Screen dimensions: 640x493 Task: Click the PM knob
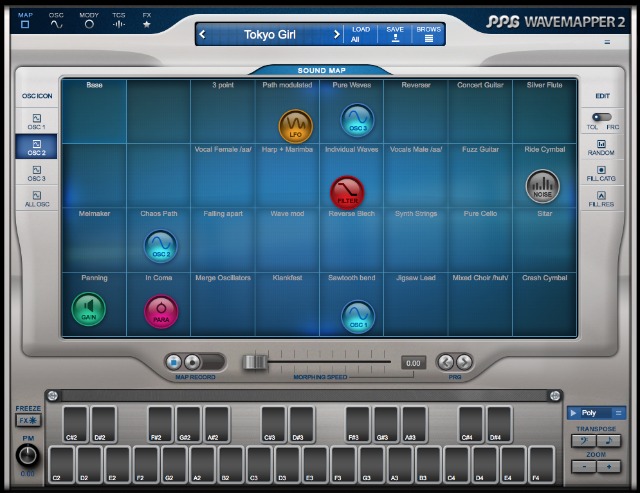click(27, 455)
